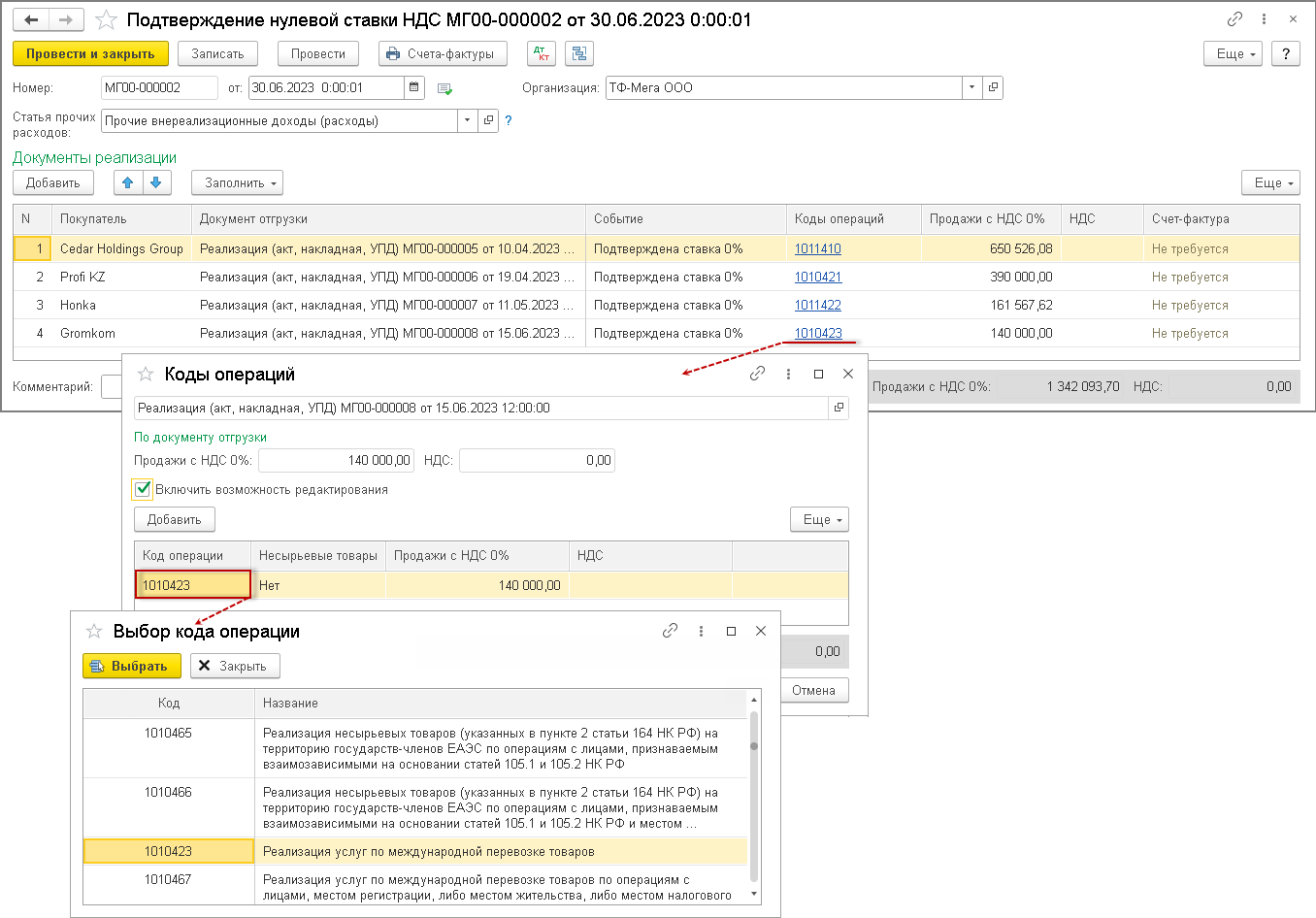Image resolution: width=1316 pixels, height=918 pixels.
Task: Click Несырьевые товары cell Нет
Action: coord(318,585)
